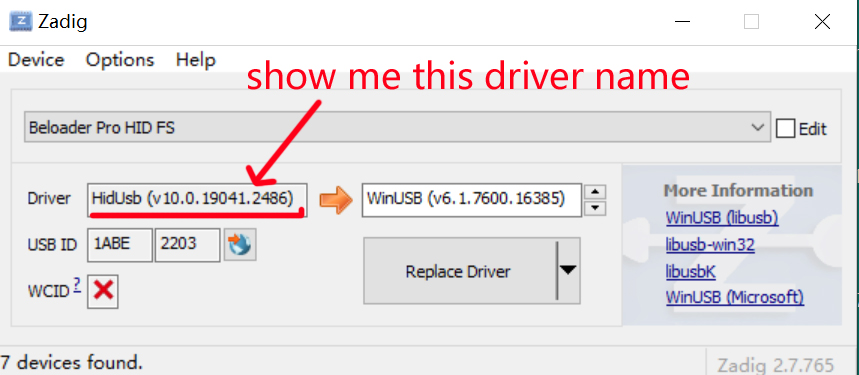Click the Zadig 2.7.765 version text
The image size is (859, 375).
pos(776,365)
